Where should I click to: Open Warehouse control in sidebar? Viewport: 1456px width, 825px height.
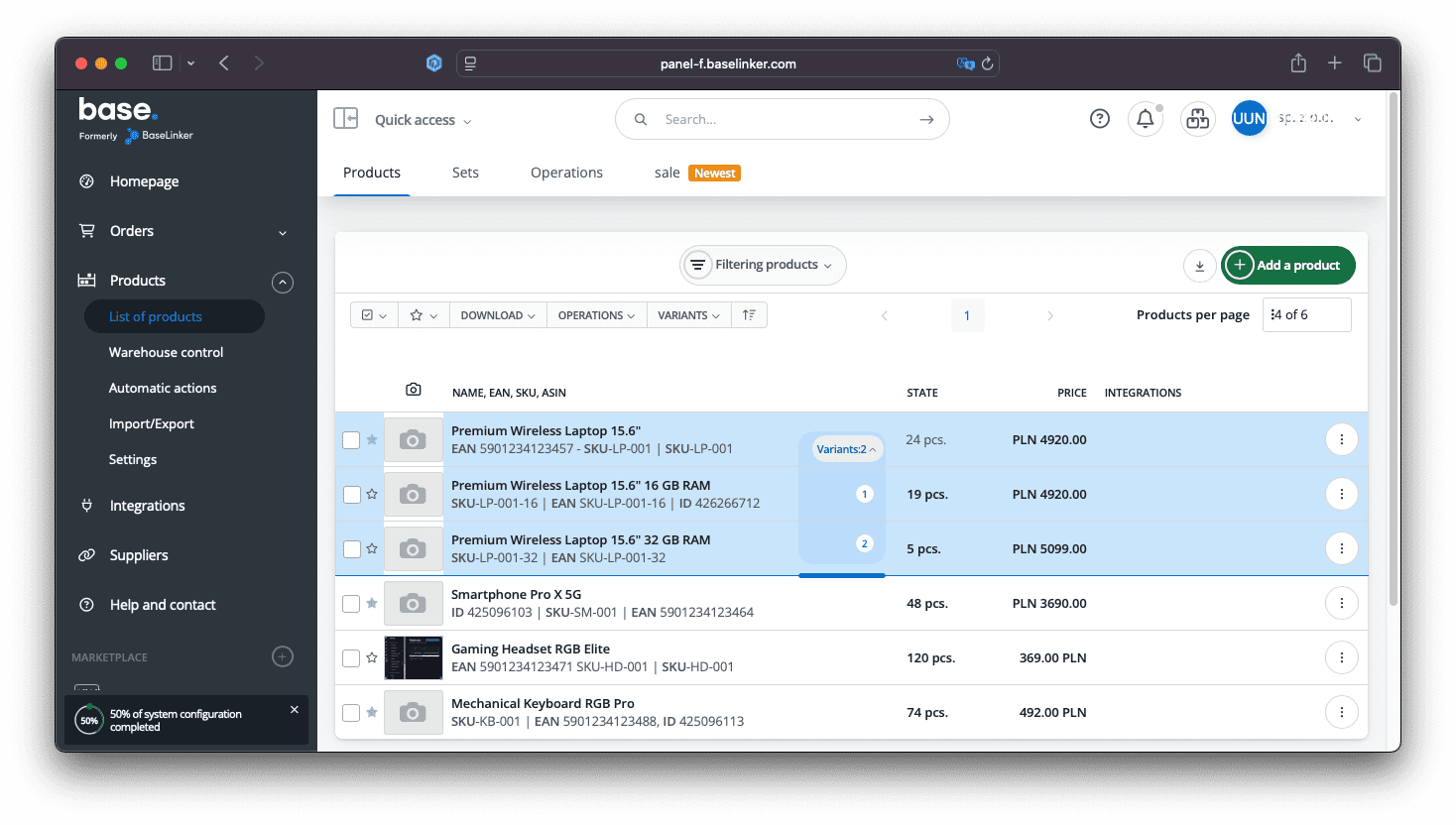tap(166, 352)
